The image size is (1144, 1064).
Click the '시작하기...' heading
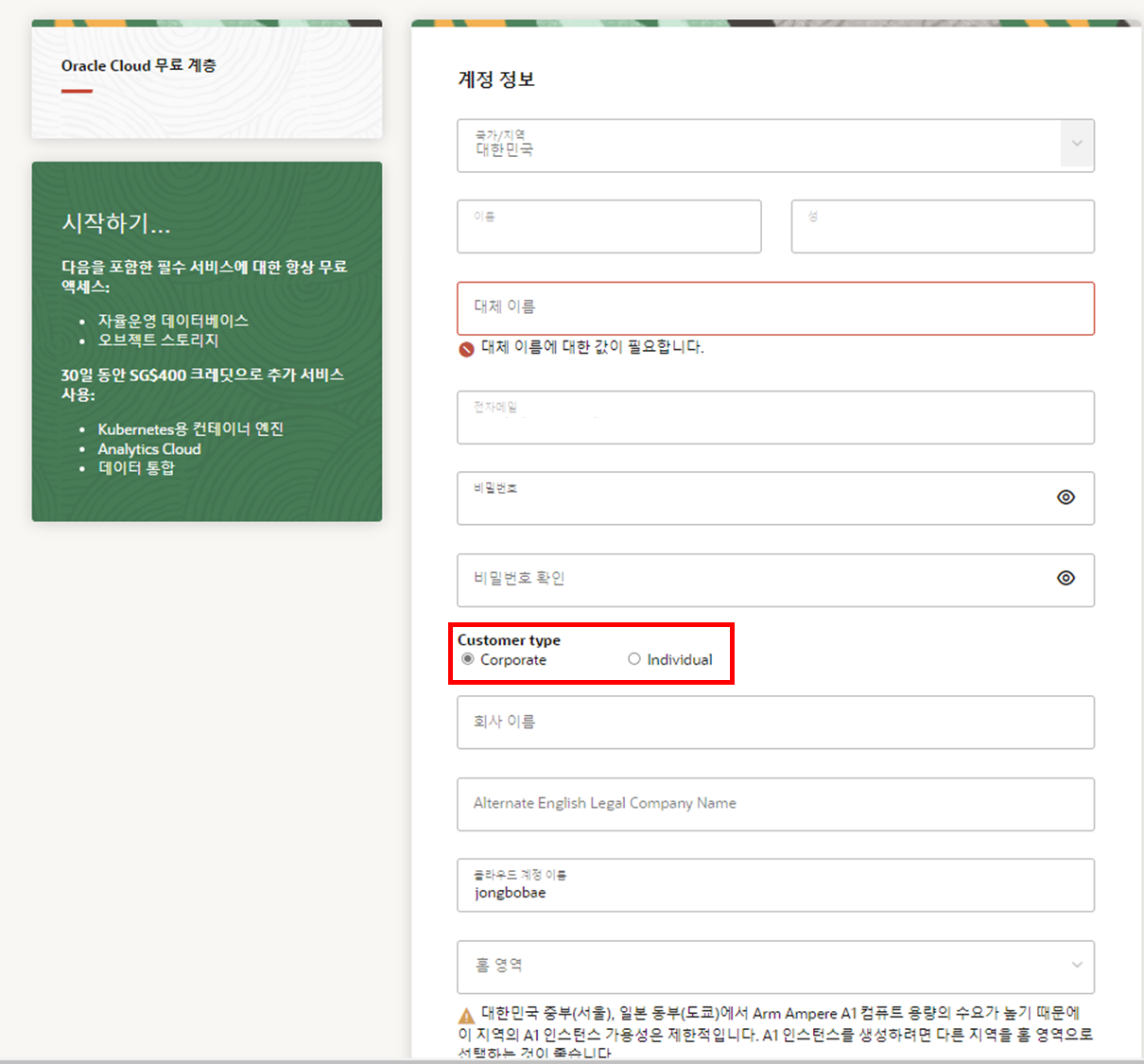point(115,223)
